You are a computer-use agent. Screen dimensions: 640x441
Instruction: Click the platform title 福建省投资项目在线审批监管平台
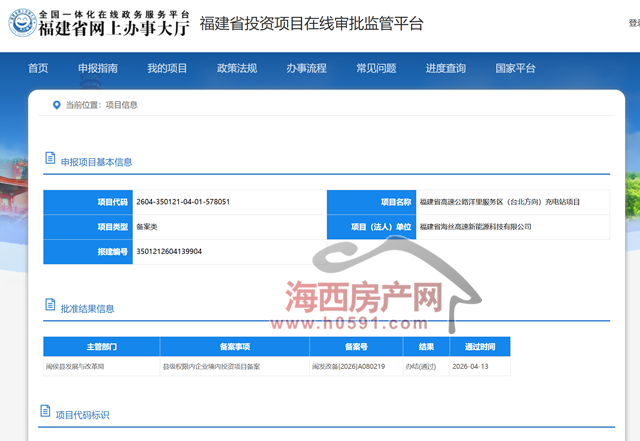tap(311, 23)
